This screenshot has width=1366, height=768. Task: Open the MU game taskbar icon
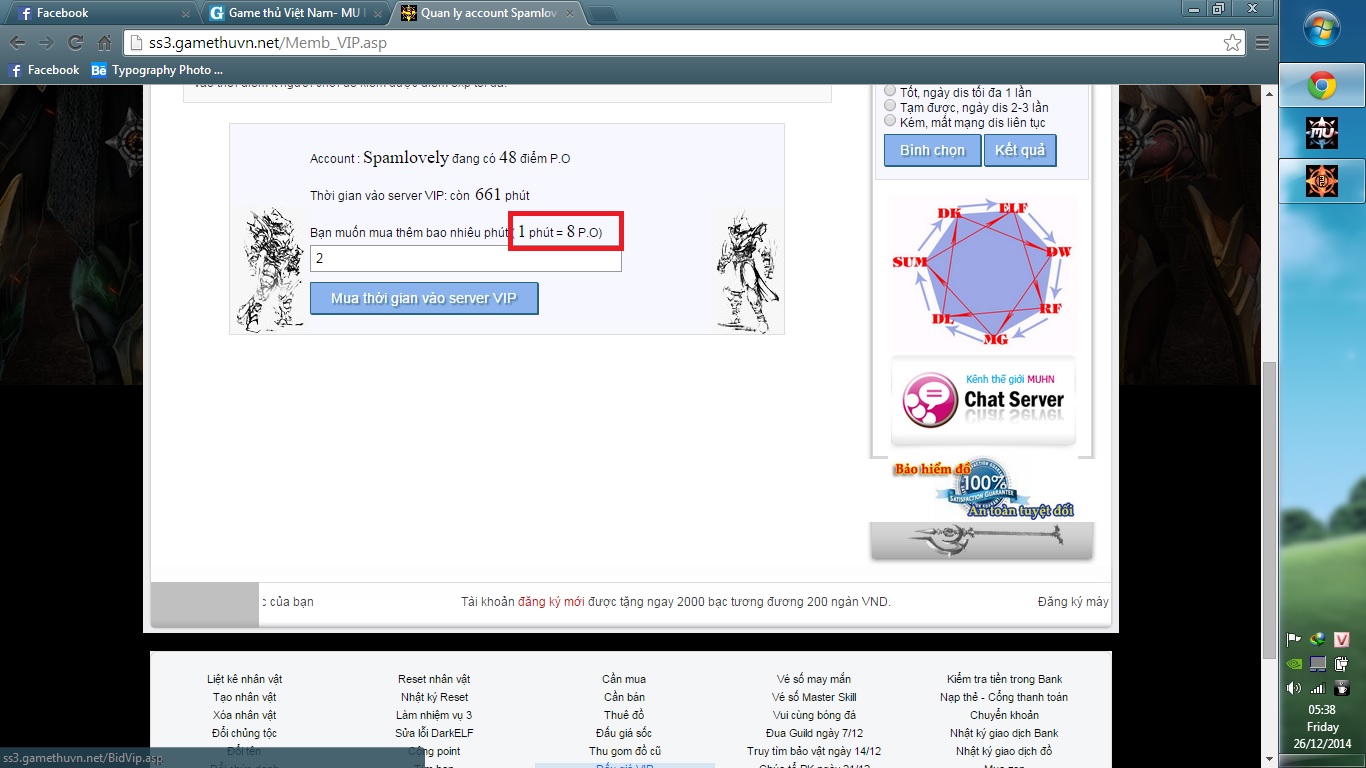click(1322, 133)
